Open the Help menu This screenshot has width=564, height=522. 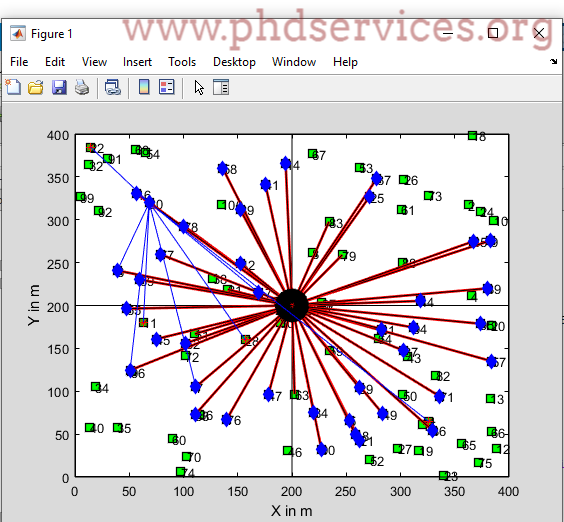[x=345, y=62]
